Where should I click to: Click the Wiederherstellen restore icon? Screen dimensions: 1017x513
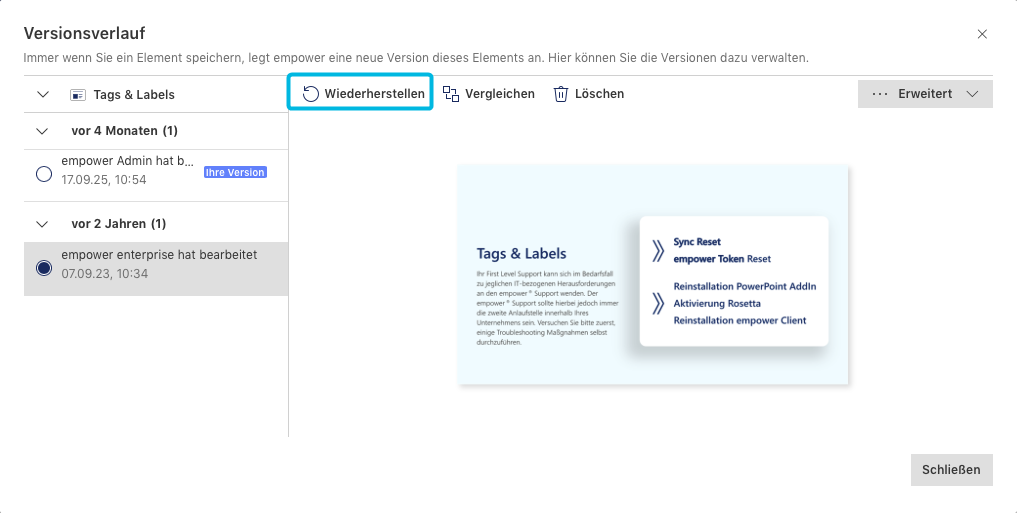(311, 94)
